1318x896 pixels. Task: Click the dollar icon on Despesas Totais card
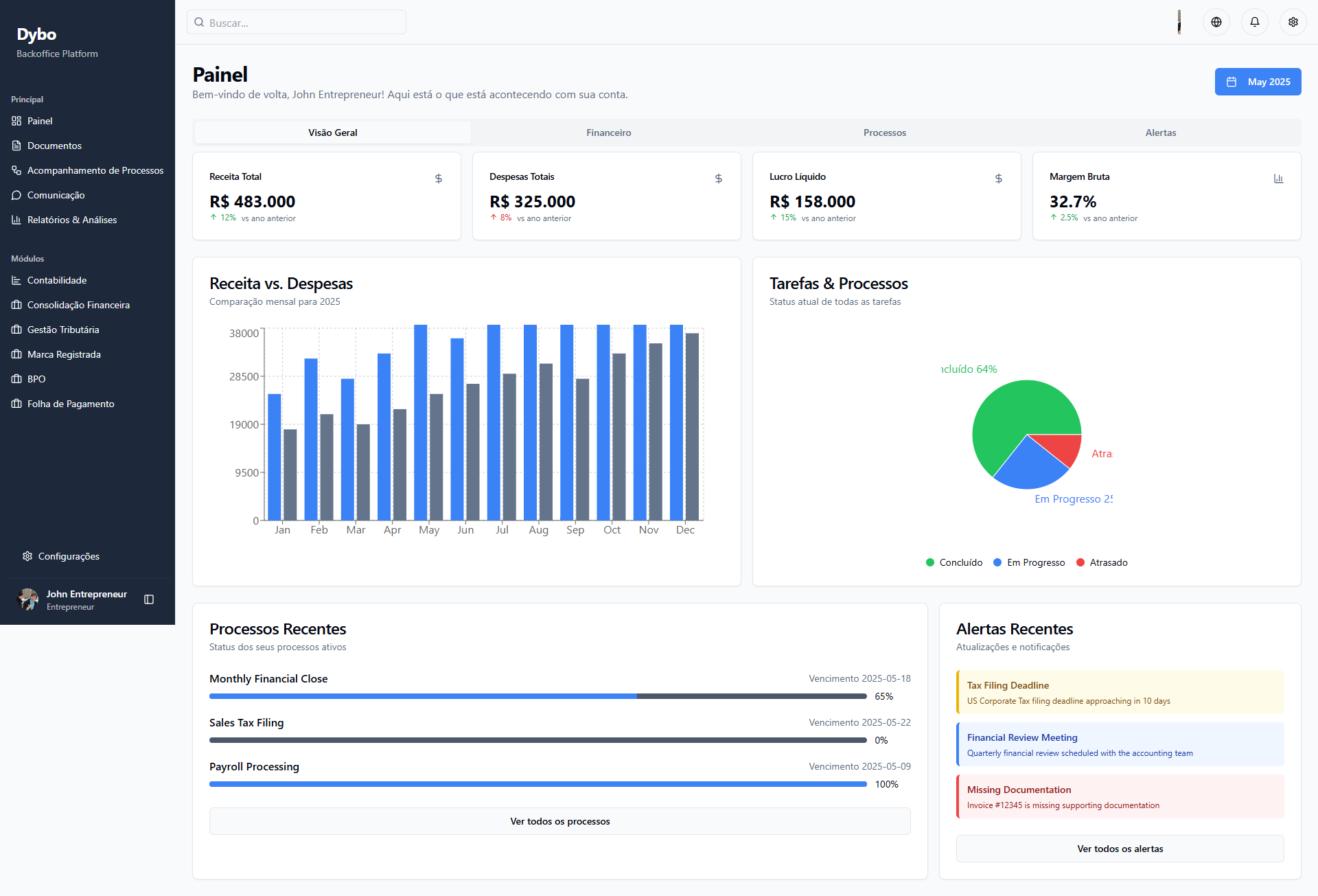[719, 179]
